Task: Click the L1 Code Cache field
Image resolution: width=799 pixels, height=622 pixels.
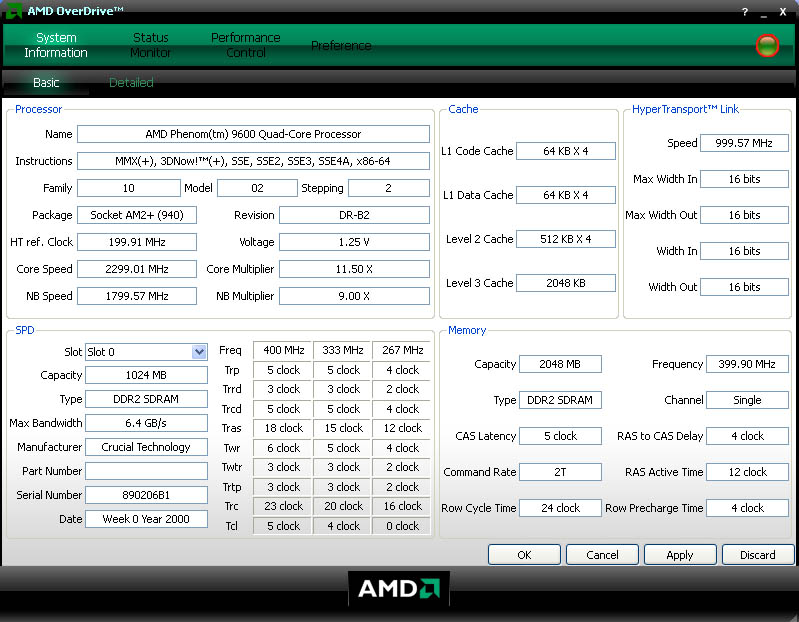Action: [x=566, y=151]
